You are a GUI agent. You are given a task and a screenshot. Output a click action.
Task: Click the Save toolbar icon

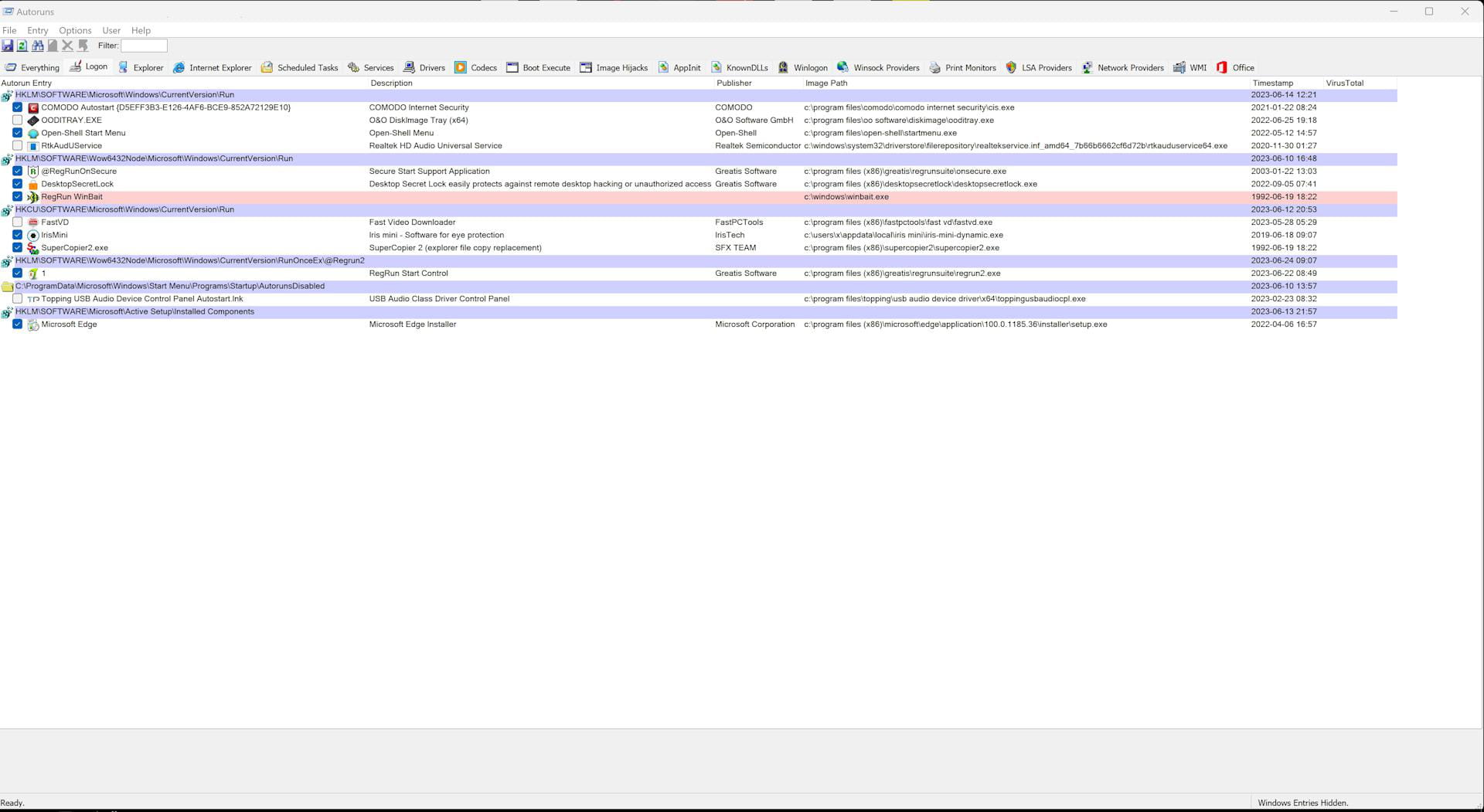(7, 46)
